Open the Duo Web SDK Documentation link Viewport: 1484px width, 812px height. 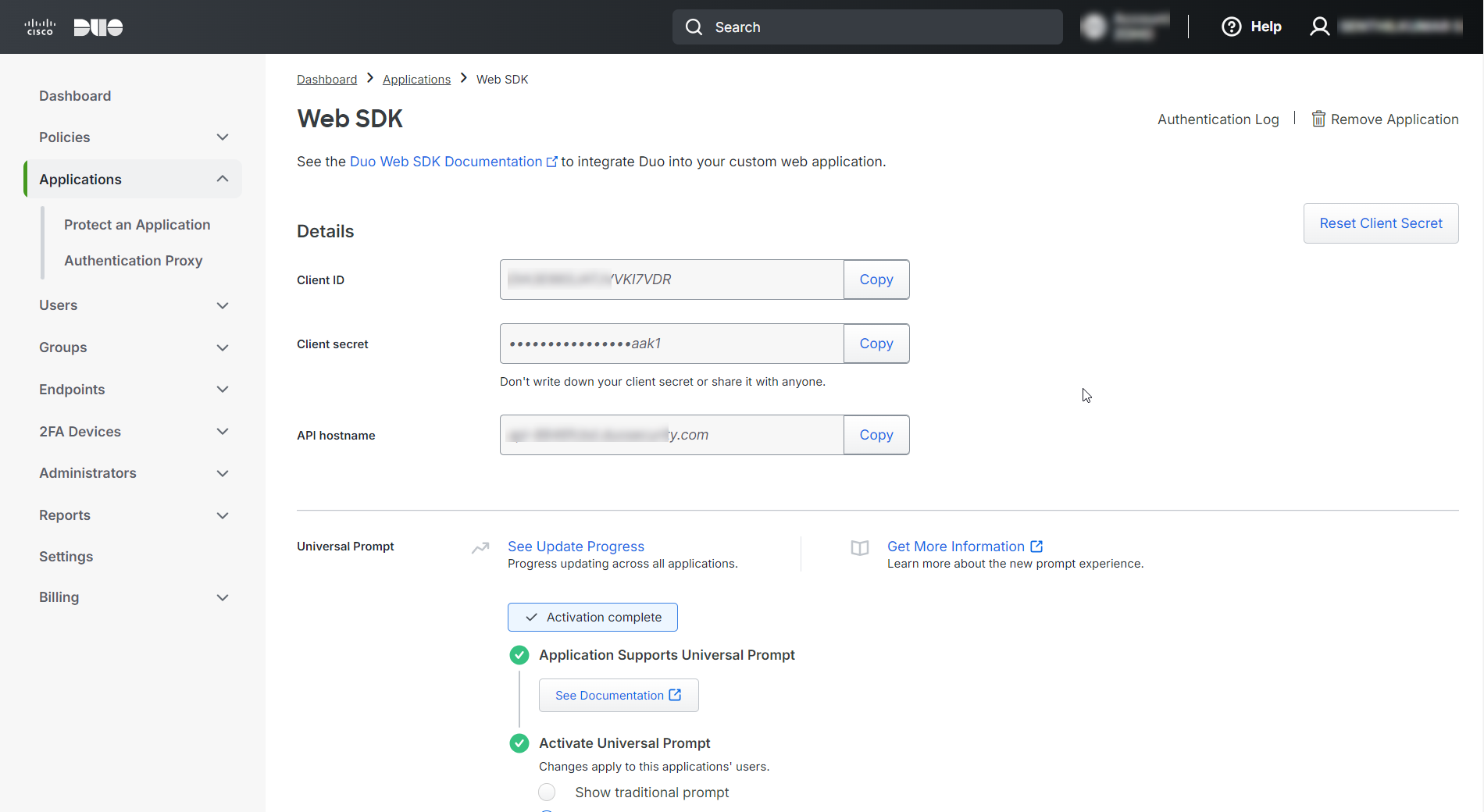pyautogui.click(x=446, y=162)
